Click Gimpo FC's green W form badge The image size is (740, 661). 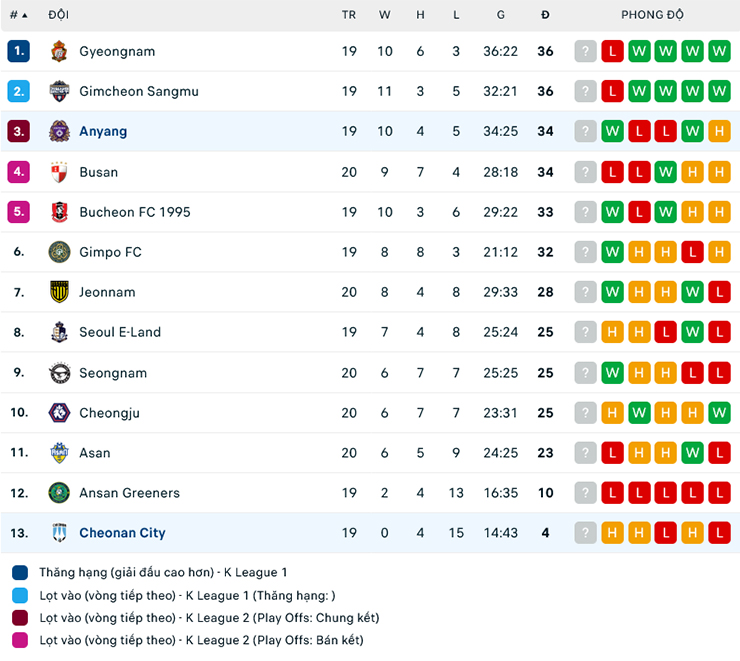612,252
